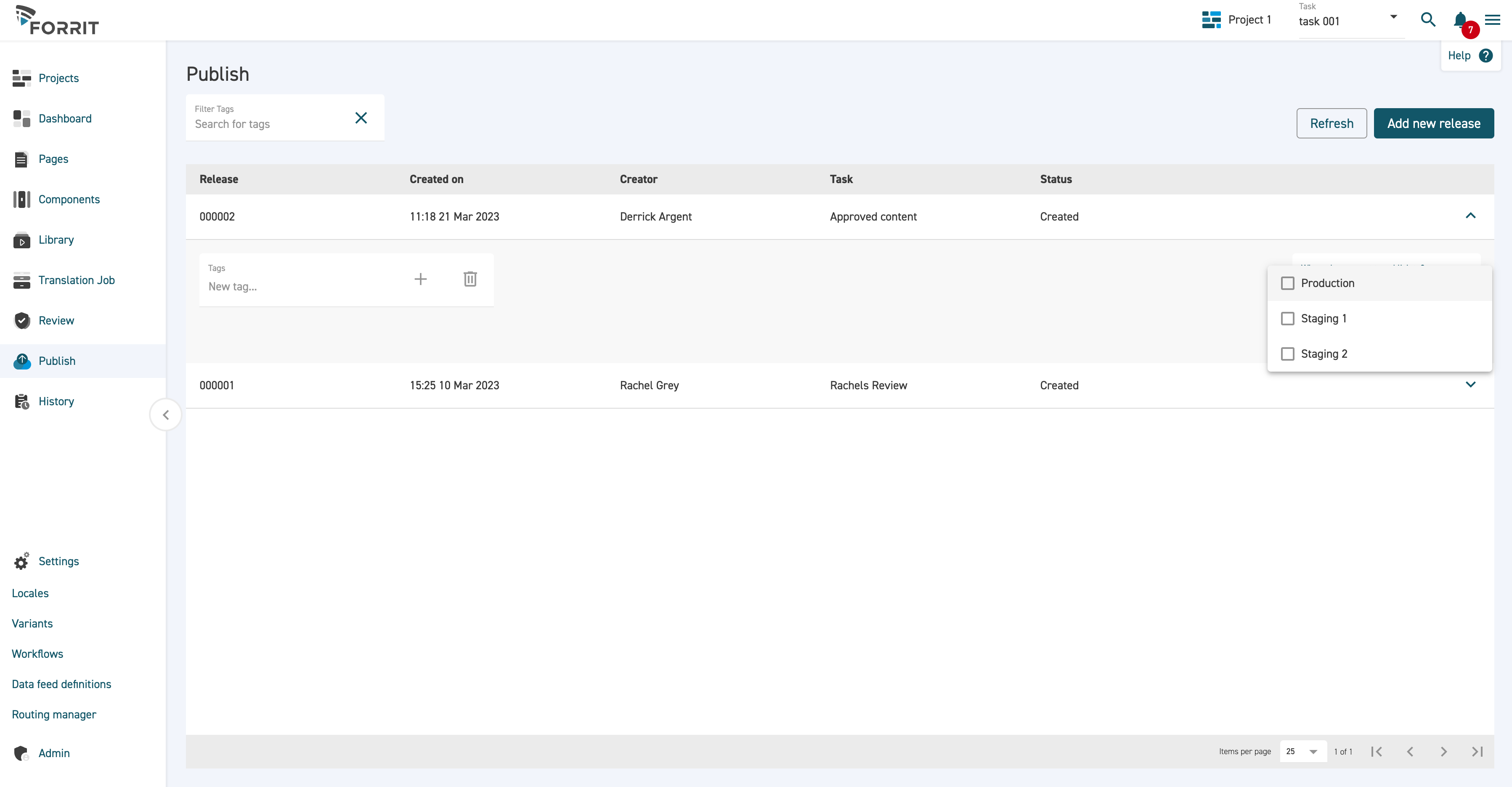The height and width of the screenshot is (787, 1512).
Task: Open the History clipboard icon
Action: [22, 402]
